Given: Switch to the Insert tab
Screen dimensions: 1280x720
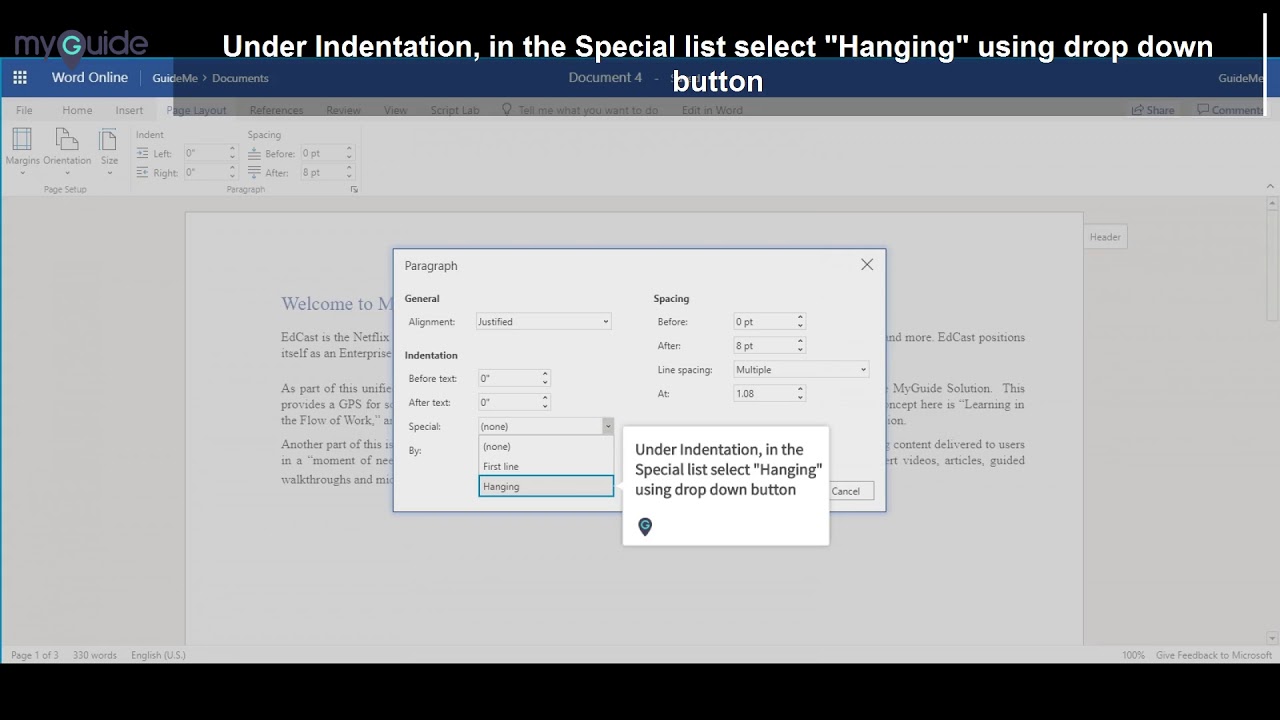Looking at the screenshot, I should 129,110.
